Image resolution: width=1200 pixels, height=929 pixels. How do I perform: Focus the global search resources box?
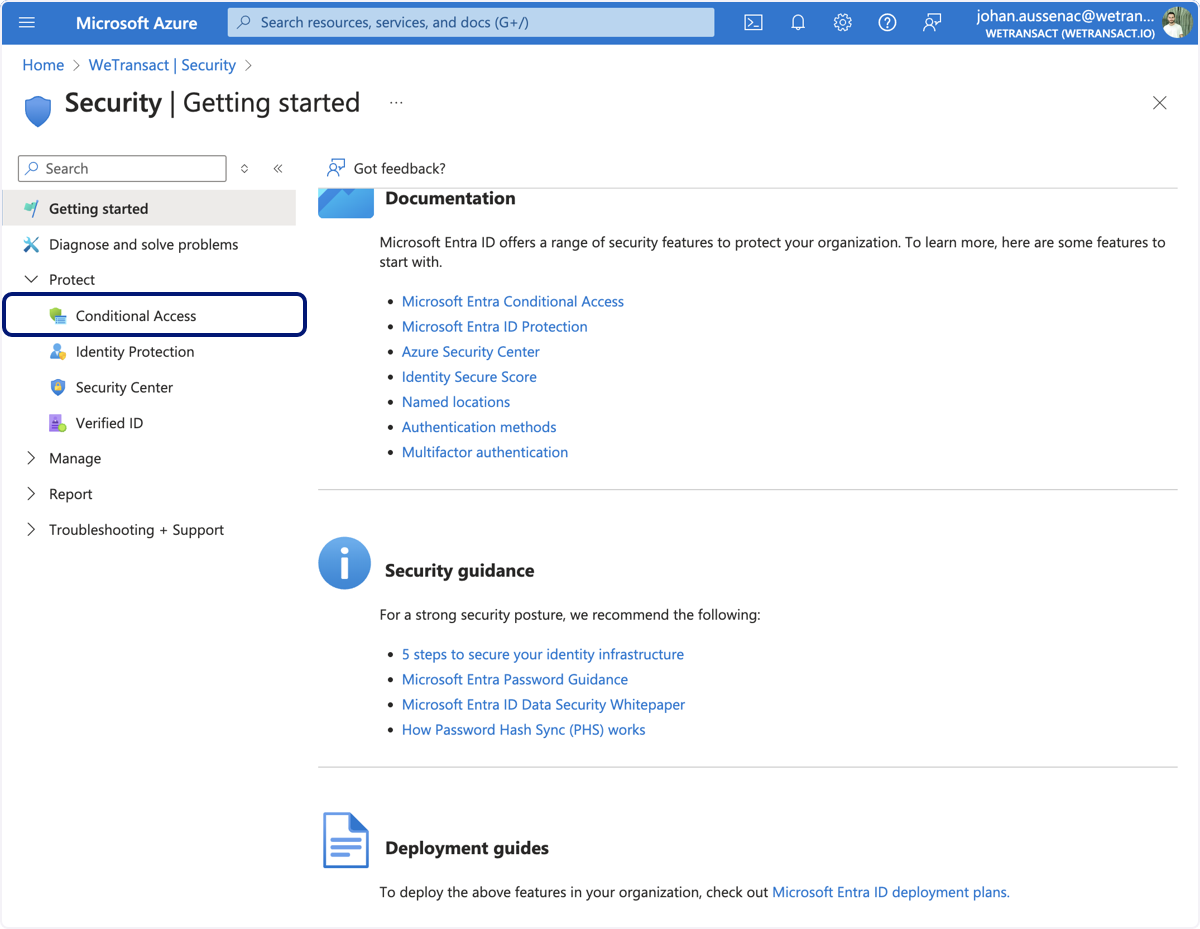click(471, 22)
